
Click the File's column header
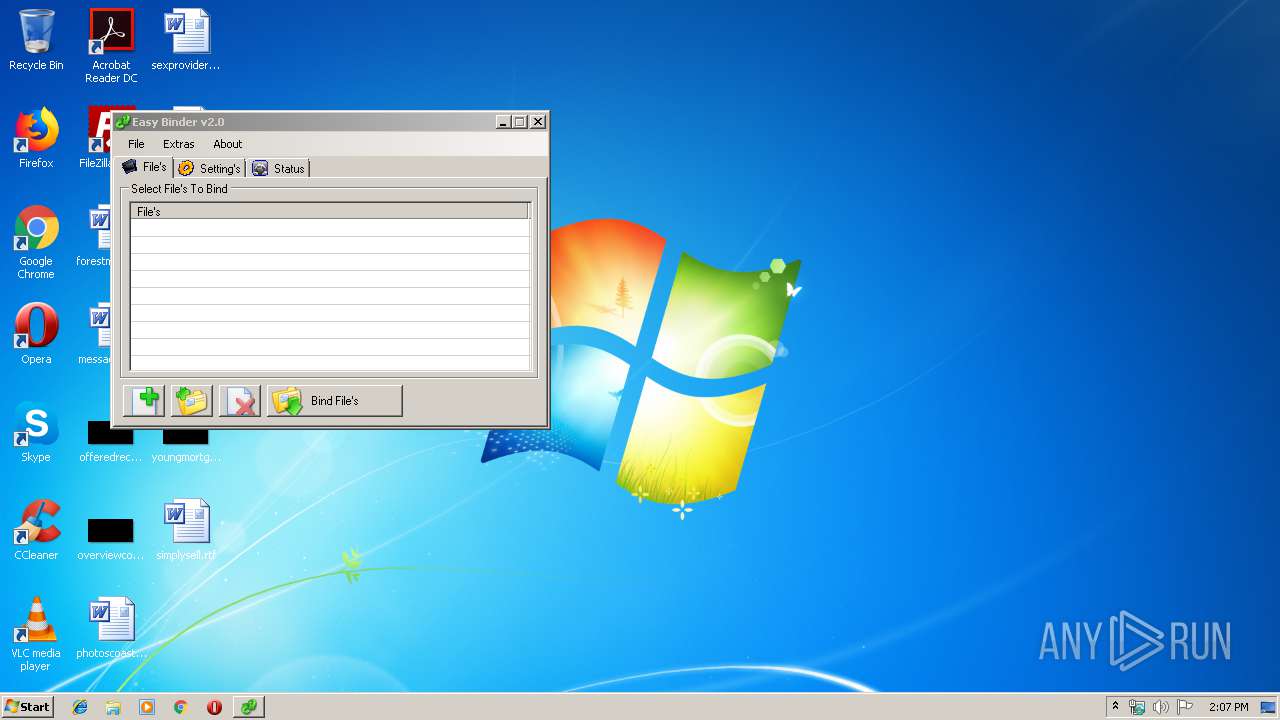329,211
